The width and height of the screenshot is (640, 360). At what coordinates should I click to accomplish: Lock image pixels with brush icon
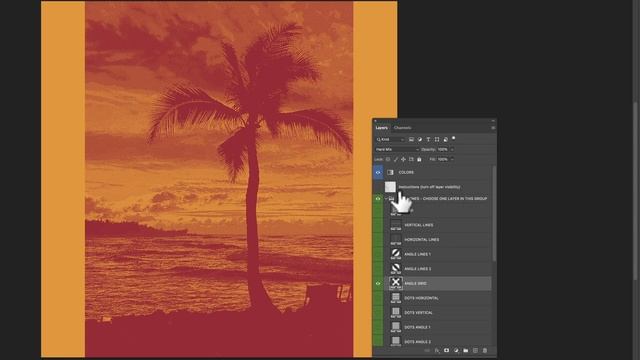click(396, 159)
